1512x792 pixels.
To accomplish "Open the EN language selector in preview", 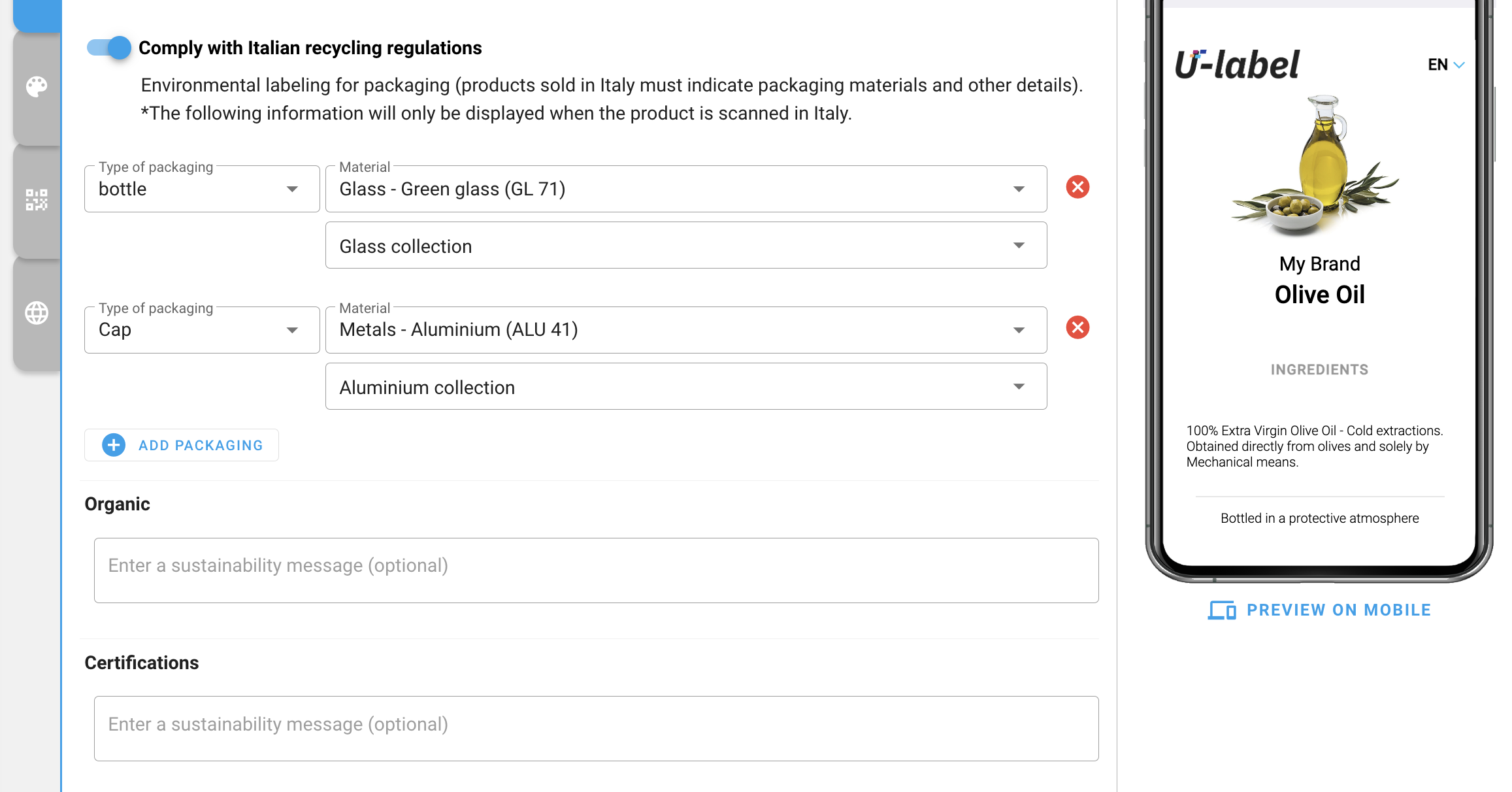I will (x=1445, y=65).
